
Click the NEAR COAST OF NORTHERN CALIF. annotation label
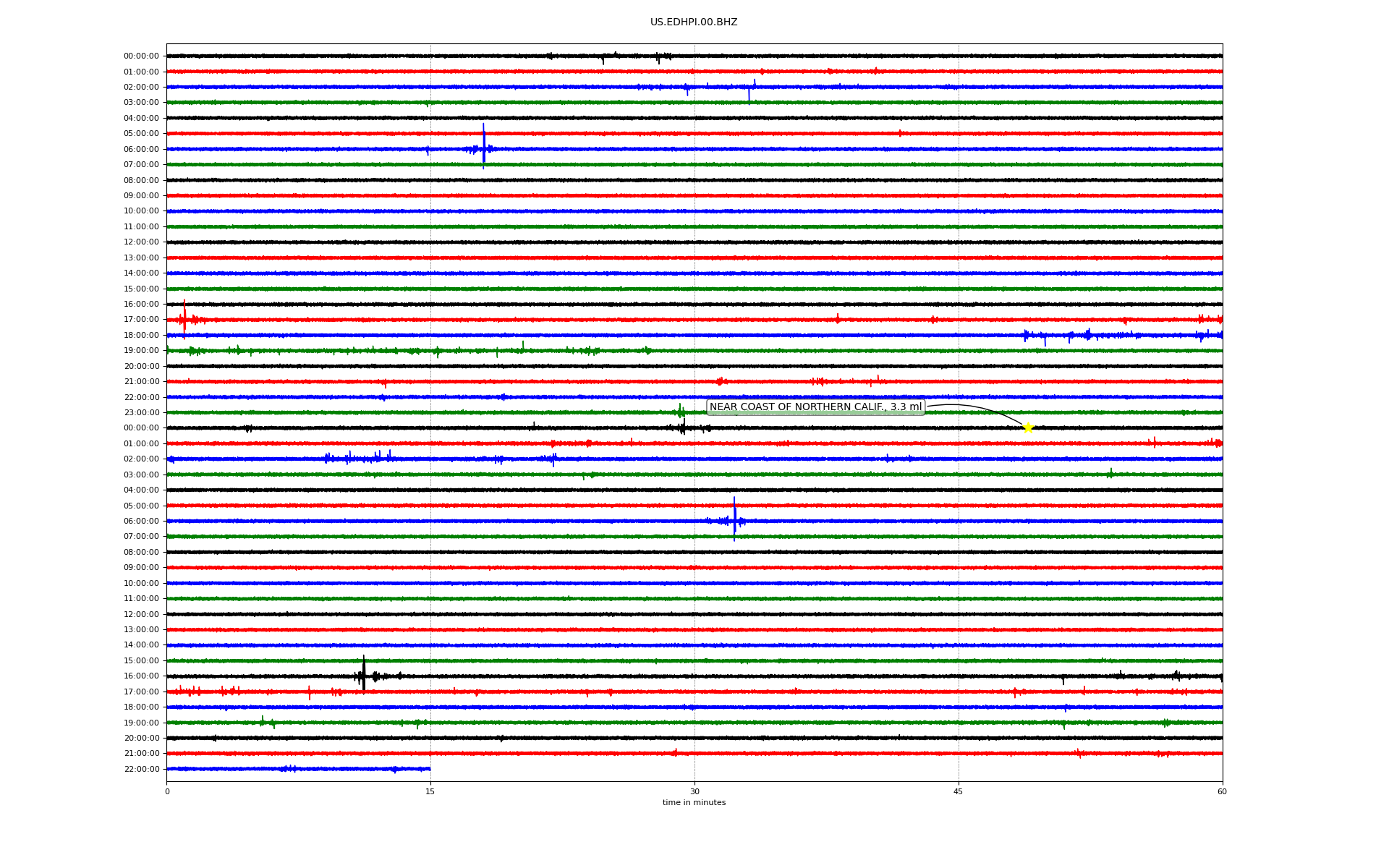point(815,407)
